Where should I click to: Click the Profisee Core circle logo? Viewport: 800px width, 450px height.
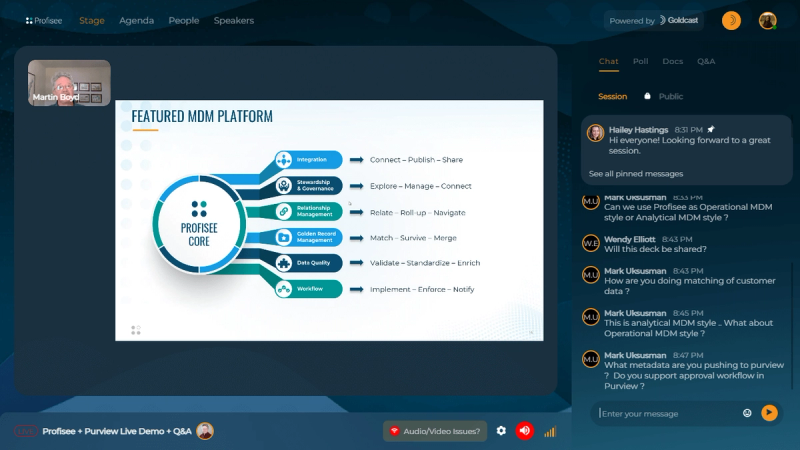(x=199, y=224)
